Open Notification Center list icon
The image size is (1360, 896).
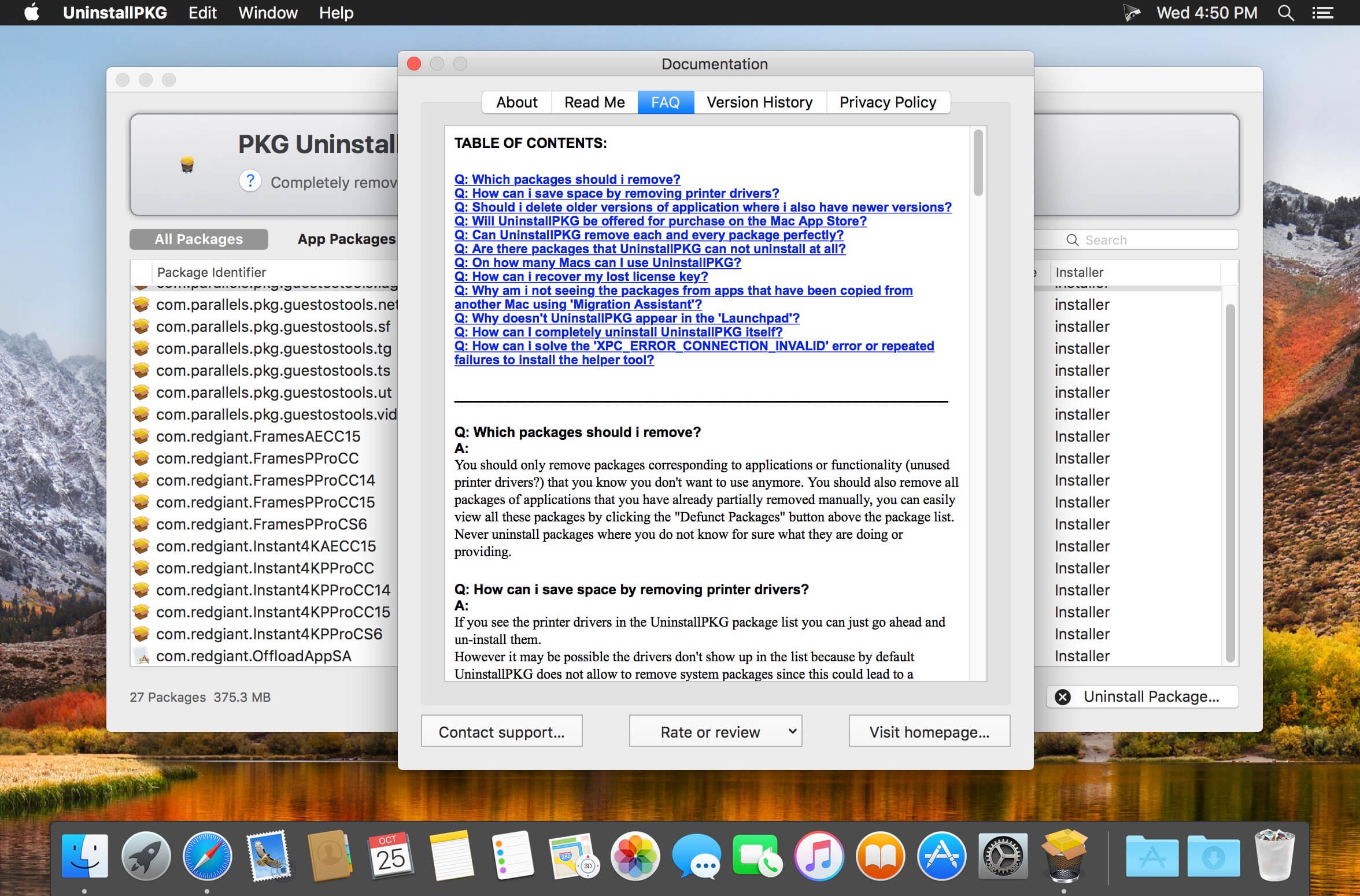1322,13
